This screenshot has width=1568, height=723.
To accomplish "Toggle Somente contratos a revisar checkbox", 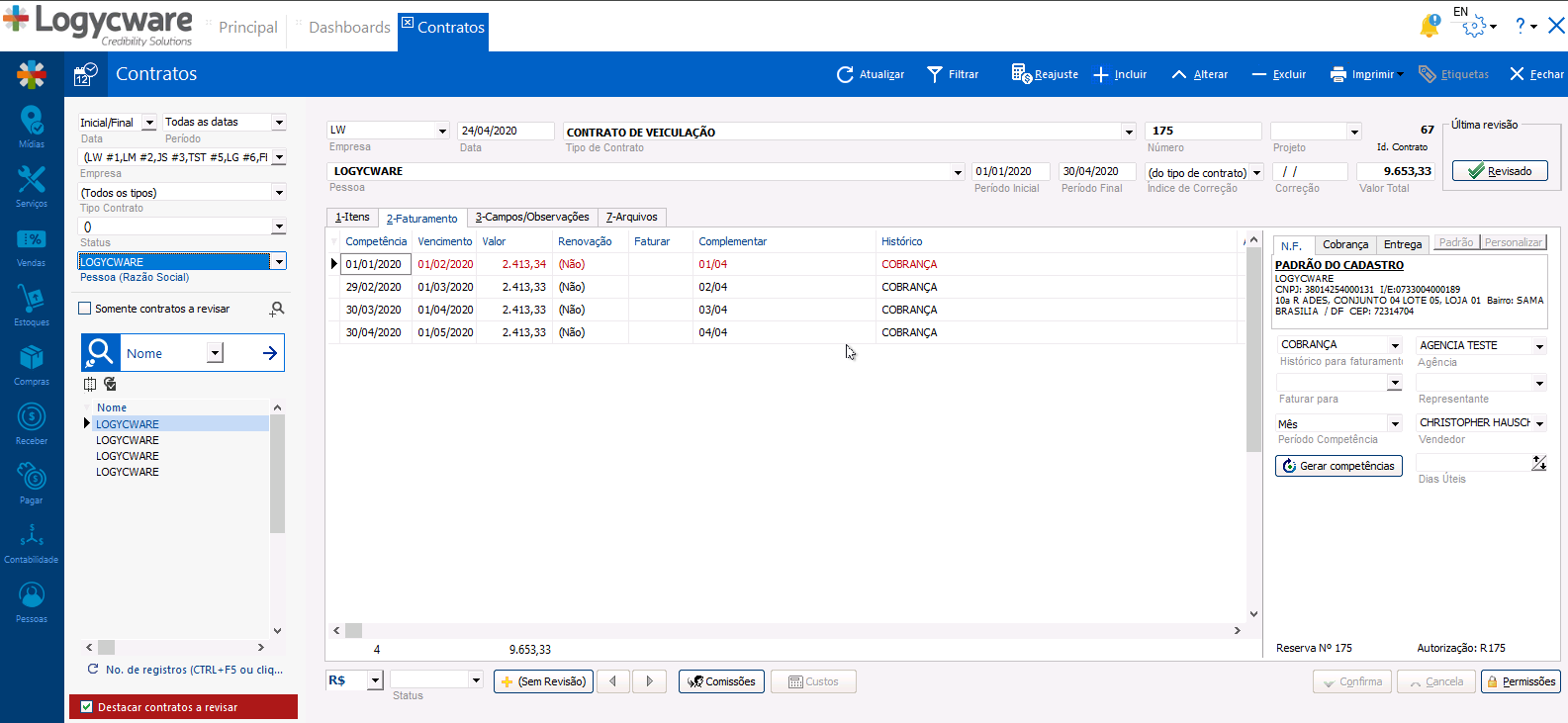I will 85,309.
